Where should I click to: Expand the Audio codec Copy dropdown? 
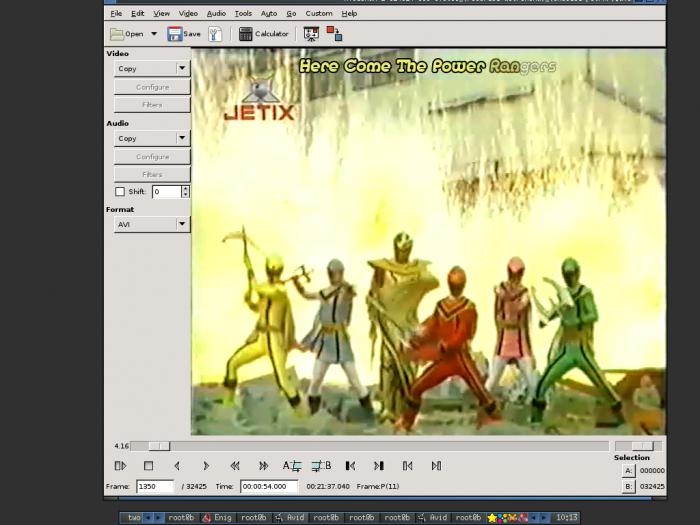[152, 138]
